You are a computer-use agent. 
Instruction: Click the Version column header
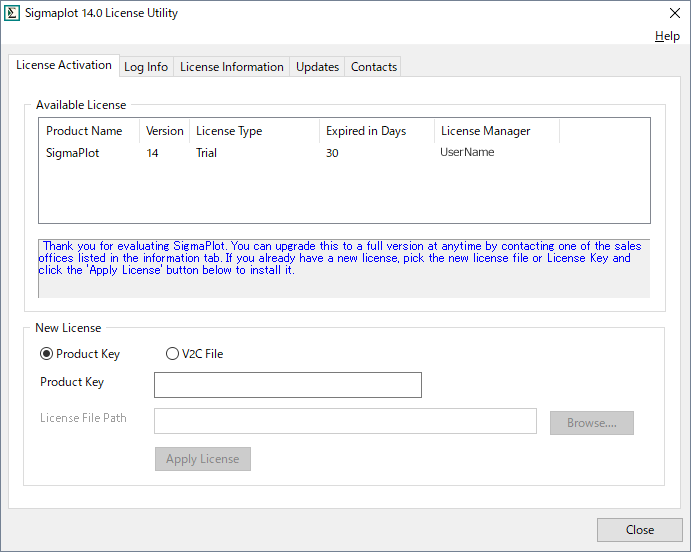165,131
